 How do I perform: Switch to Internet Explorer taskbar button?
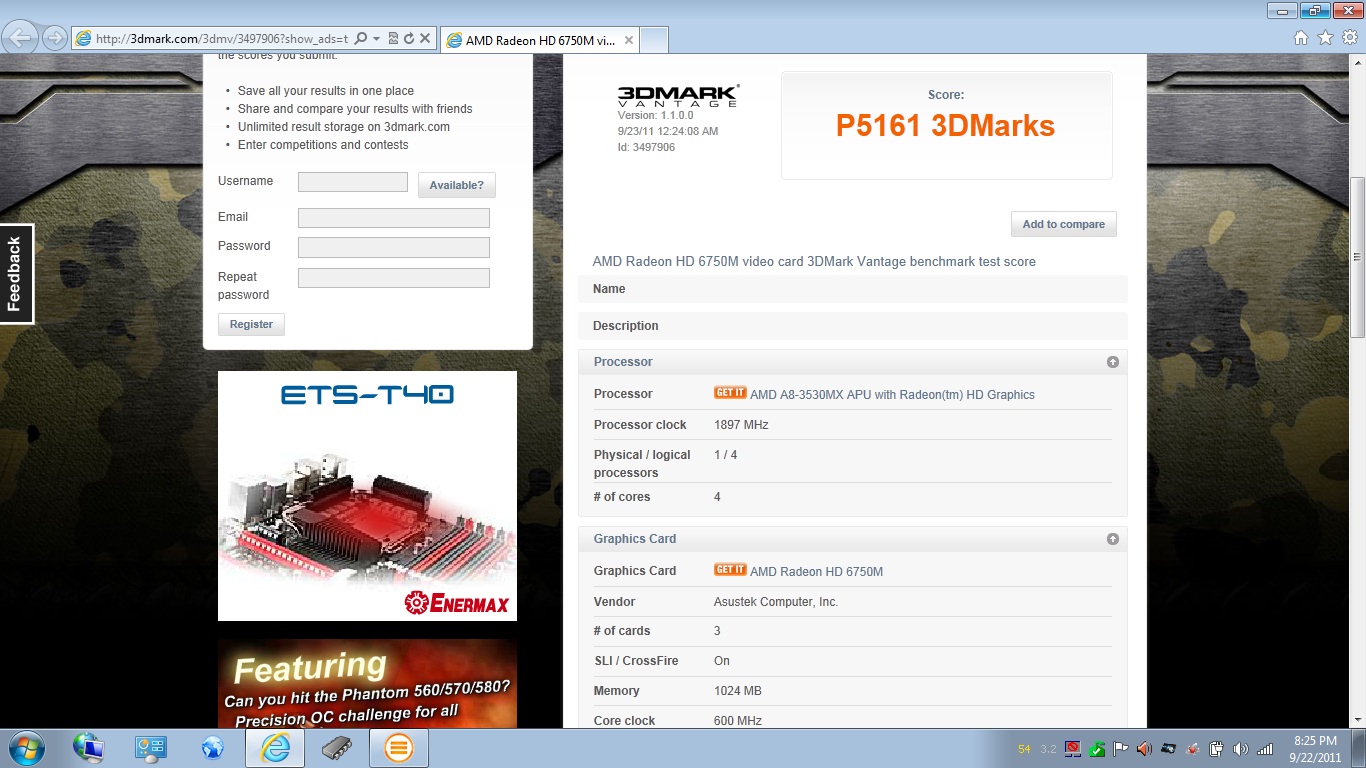[274, 748]
